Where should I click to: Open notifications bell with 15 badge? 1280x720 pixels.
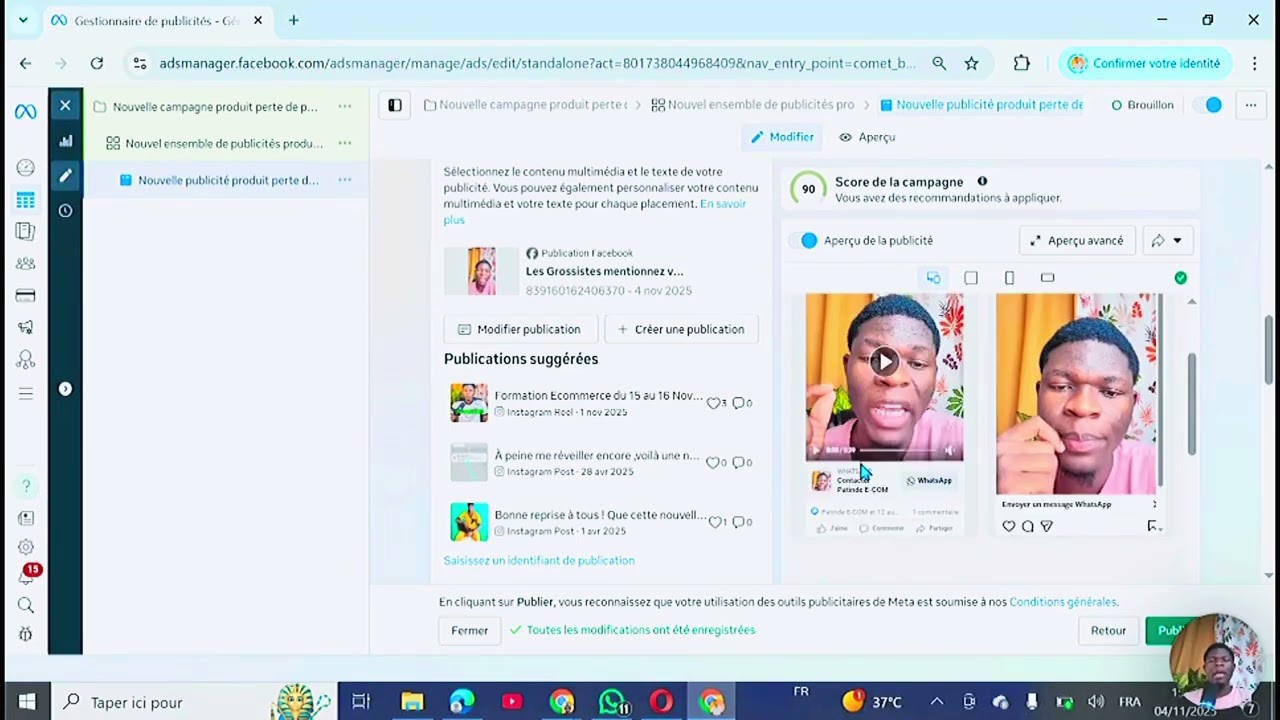[27, 575]
